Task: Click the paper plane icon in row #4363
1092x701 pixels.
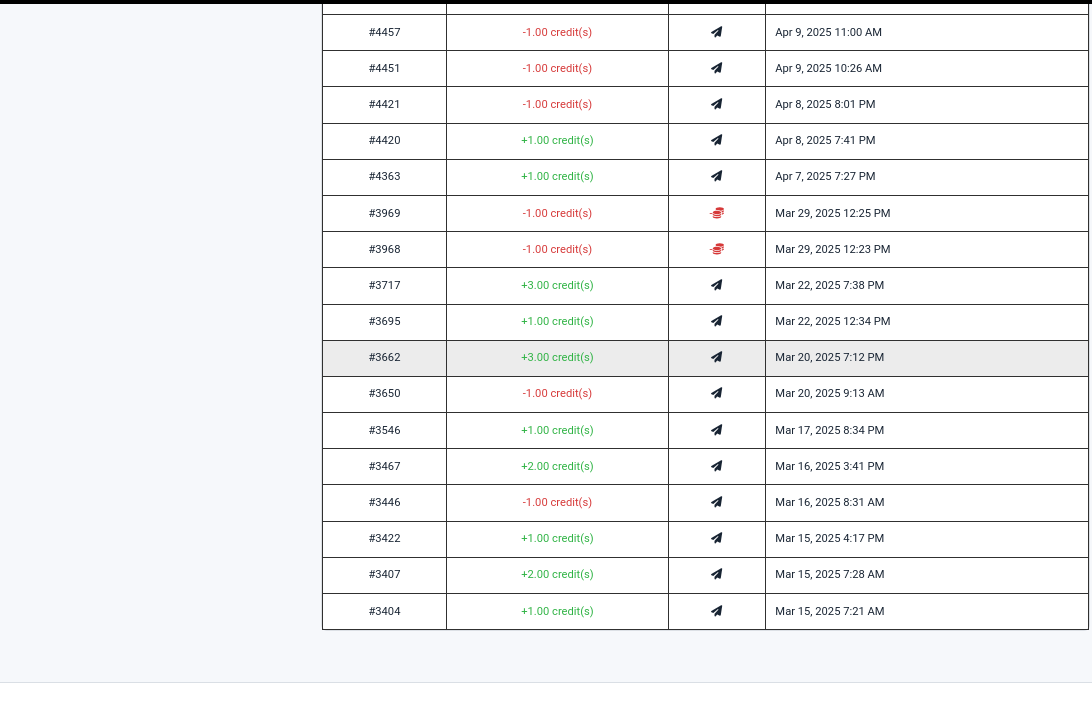Action: pos(717,176)
